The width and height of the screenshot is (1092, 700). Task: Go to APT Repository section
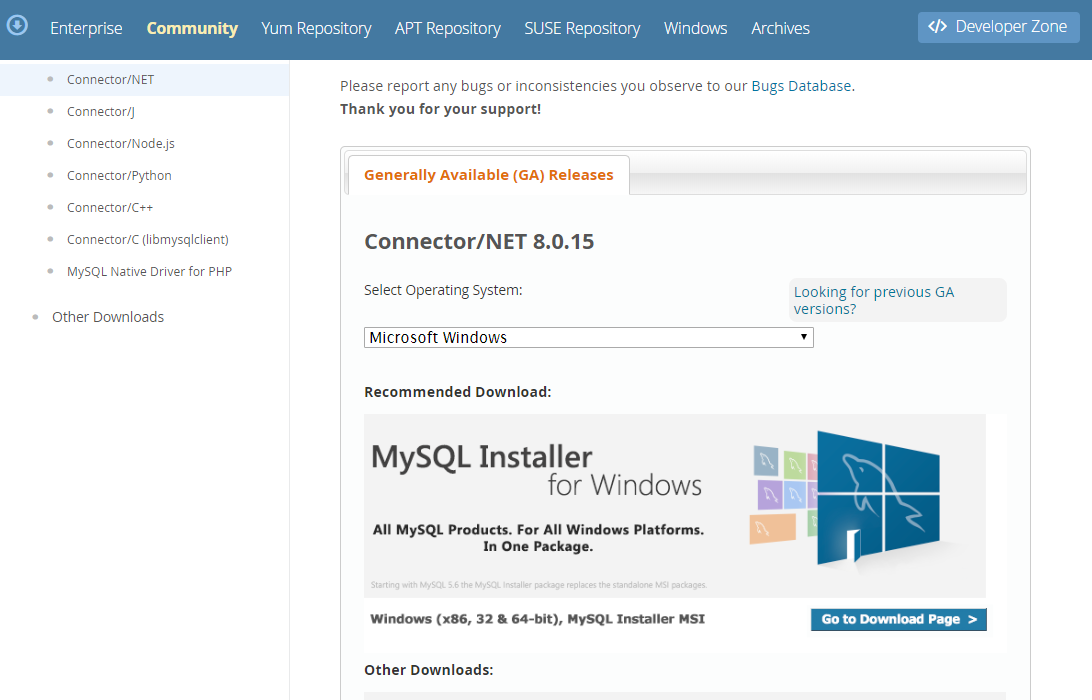click(447, 28)
